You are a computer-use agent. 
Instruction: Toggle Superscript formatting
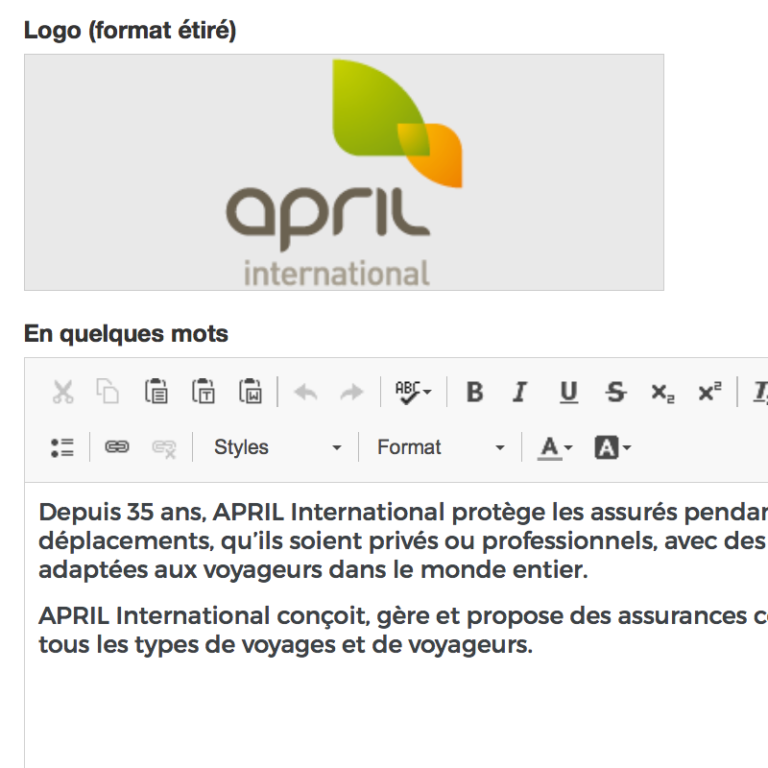coord(710,391)
